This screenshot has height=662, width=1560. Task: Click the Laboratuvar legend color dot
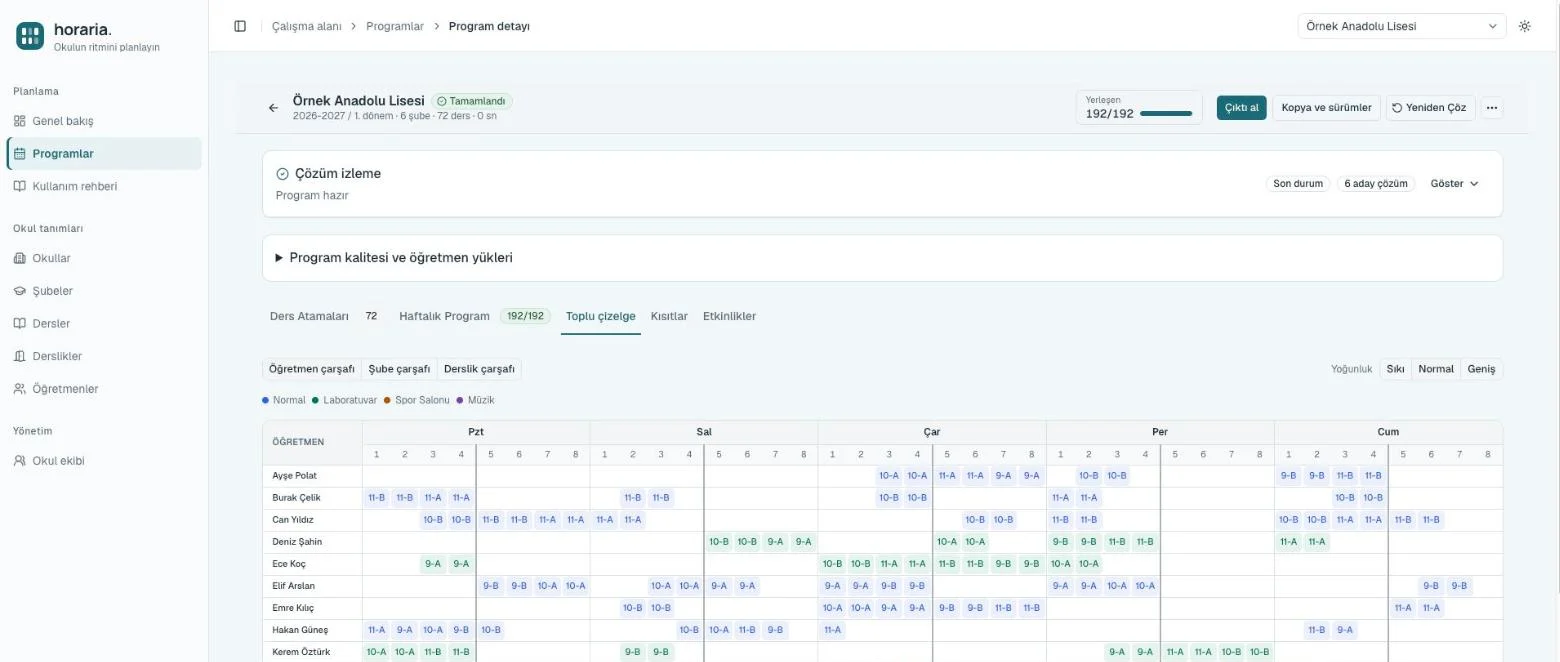[315, 400]
